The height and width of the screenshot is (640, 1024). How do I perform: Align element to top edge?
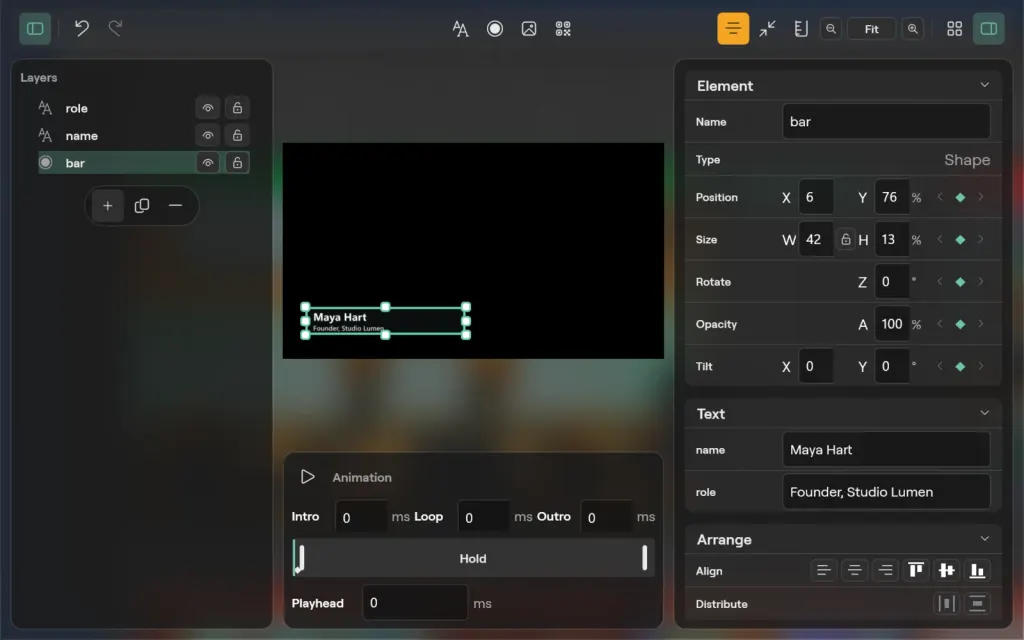[x=916, y=571]
